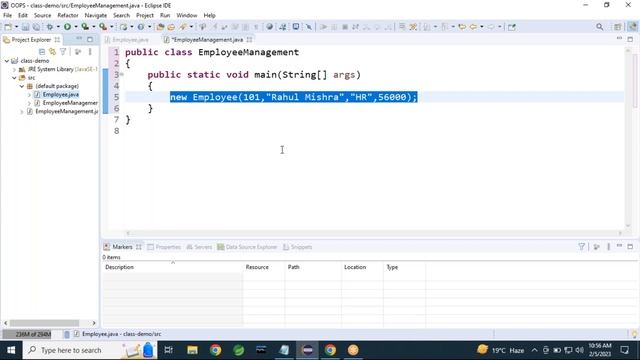640x360 pixels.
Task: Open the File menu
Action: (7, 16)
